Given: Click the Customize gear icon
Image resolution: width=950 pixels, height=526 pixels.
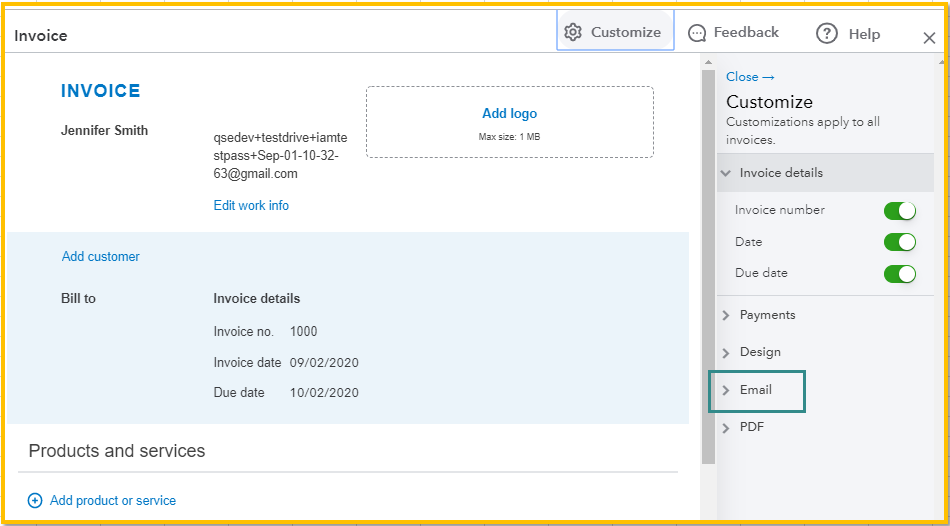Looking at the screenshot, I should (573, 32).
